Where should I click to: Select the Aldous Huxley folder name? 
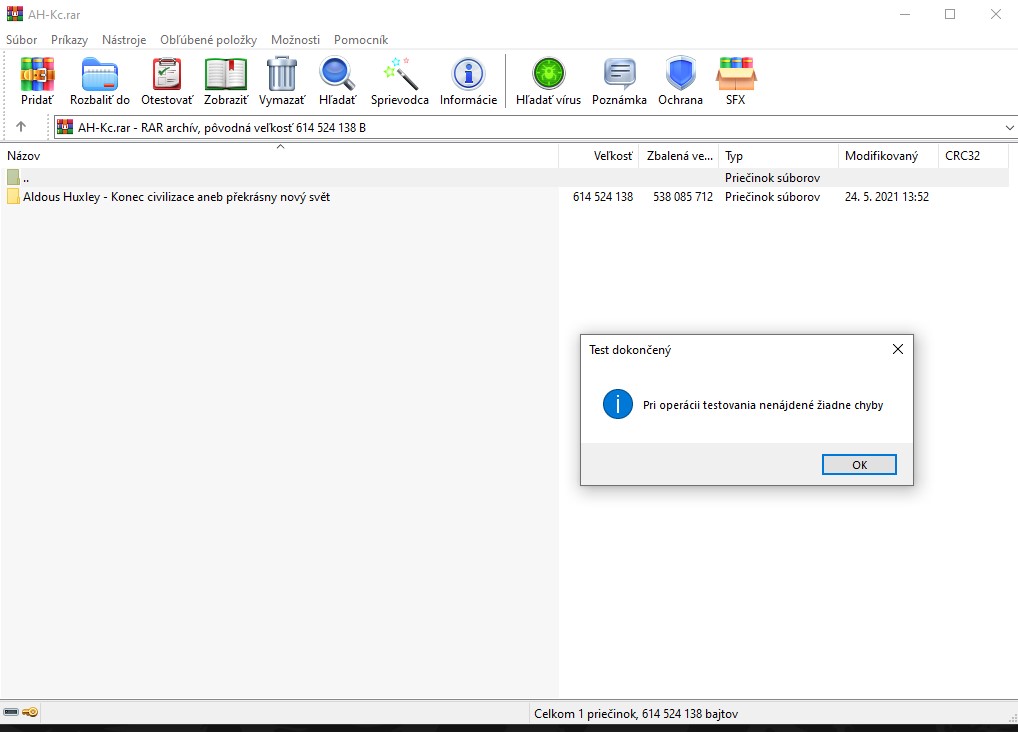point(177,197)
